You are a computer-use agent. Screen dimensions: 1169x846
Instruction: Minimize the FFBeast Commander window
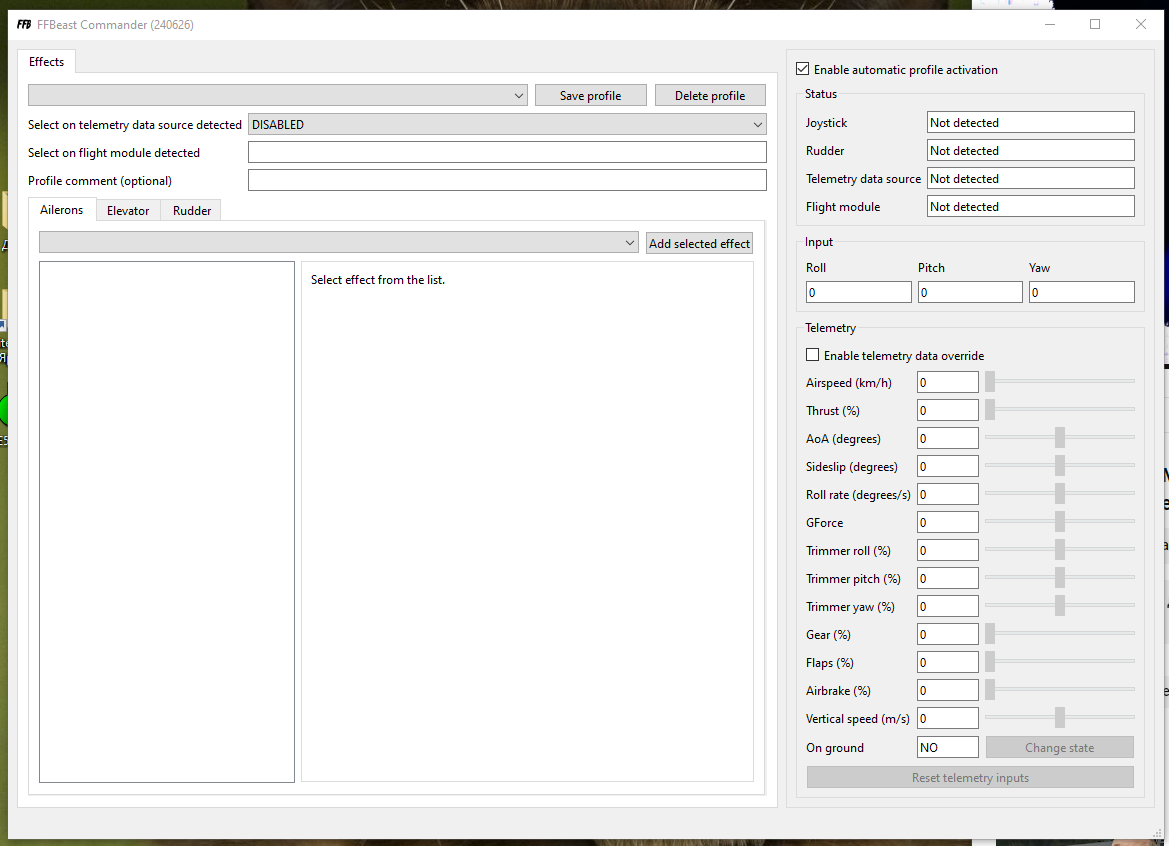point(1050,25)
